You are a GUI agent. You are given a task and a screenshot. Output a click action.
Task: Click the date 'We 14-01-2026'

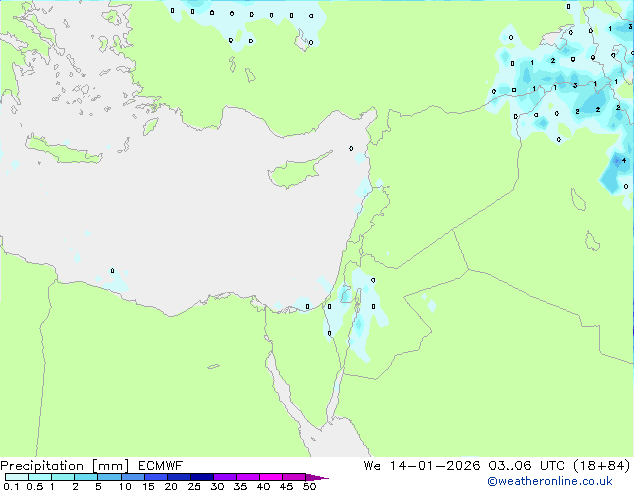pos(422,466)
